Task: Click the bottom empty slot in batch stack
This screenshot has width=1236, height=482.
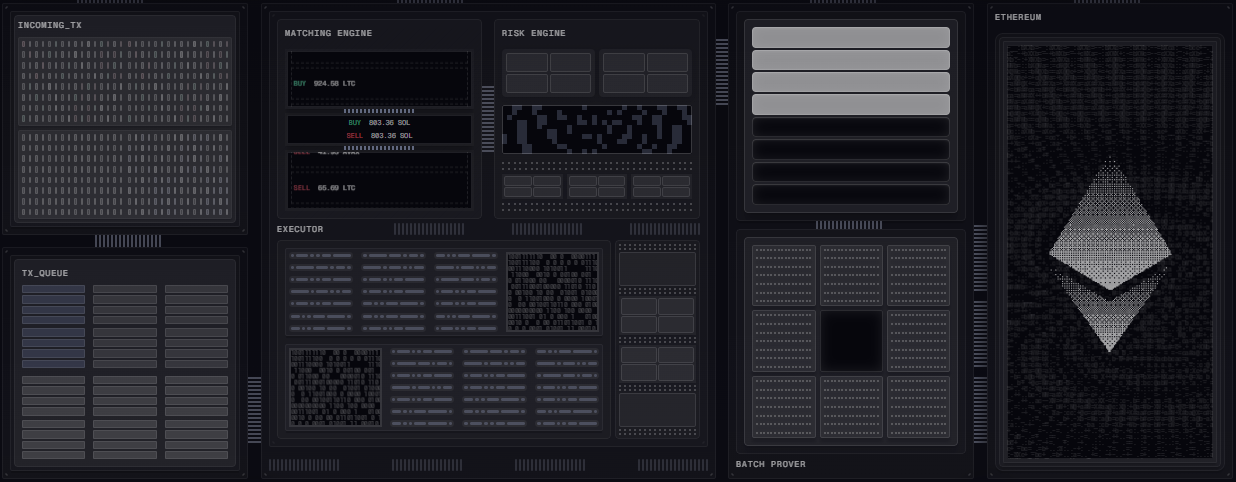Action: [850, 194]
